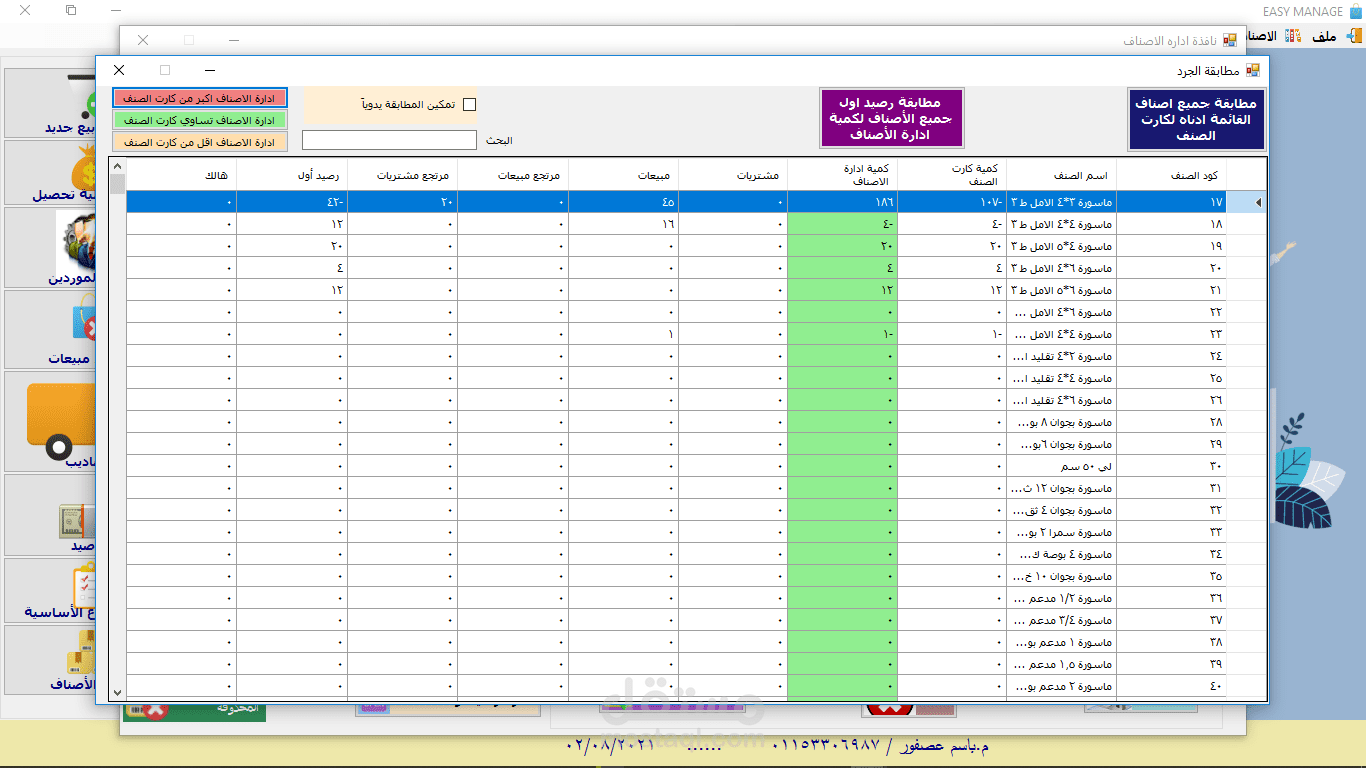
Task: Click مشتريات column header
Action: click(732, 174)
